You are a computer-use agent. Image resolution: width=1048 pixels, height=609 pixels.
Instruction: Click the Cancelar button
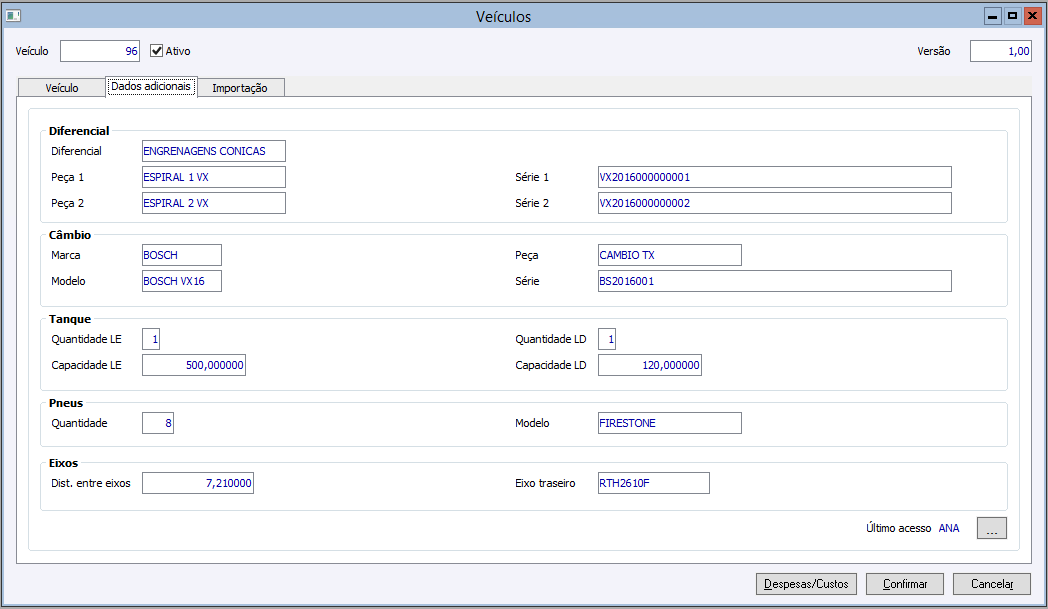click(x=991, y=584)
